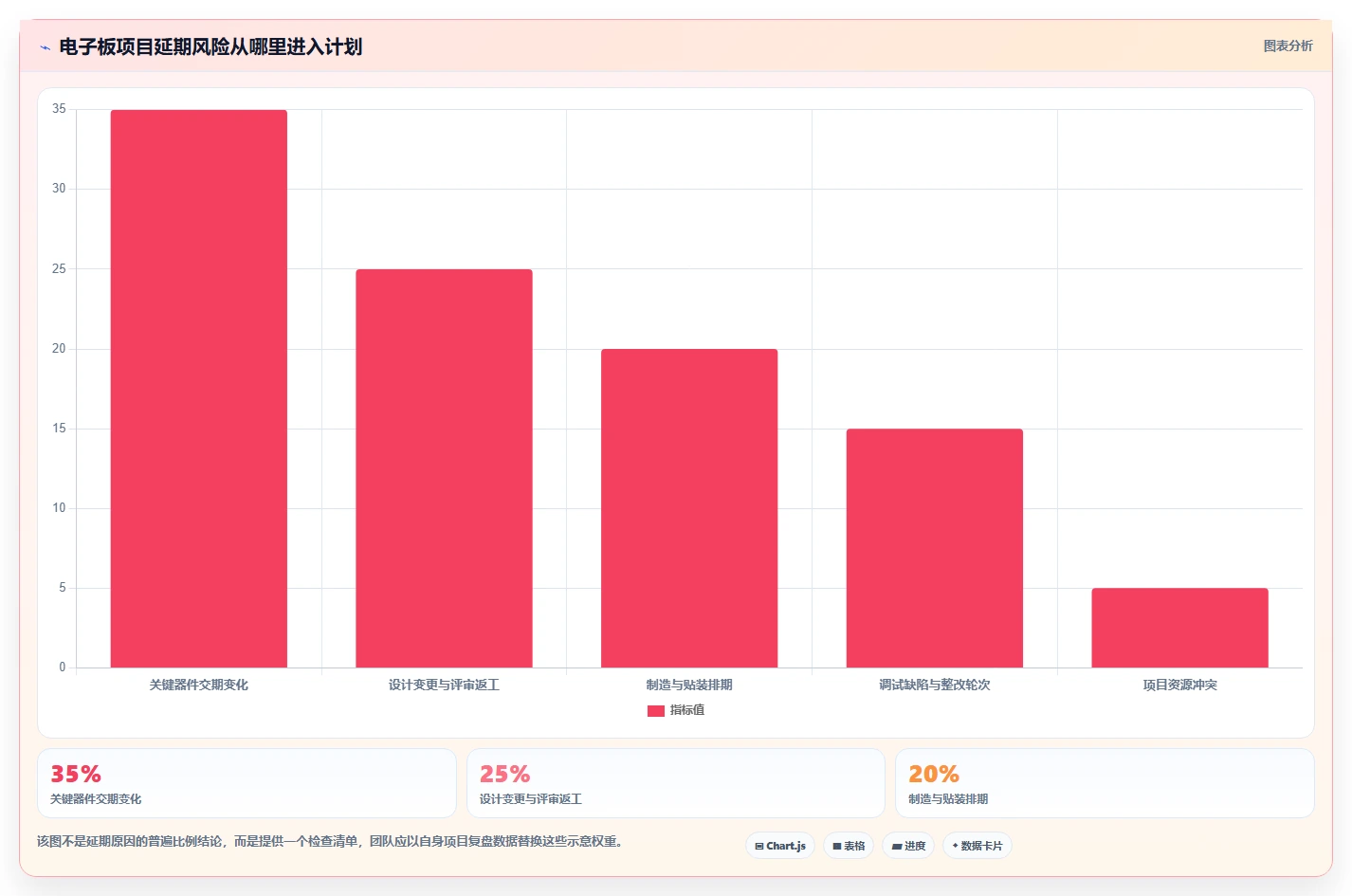Click the x-axis label 项目资源冲突
Screen dimensions: 1352x896
point(1179,685)
